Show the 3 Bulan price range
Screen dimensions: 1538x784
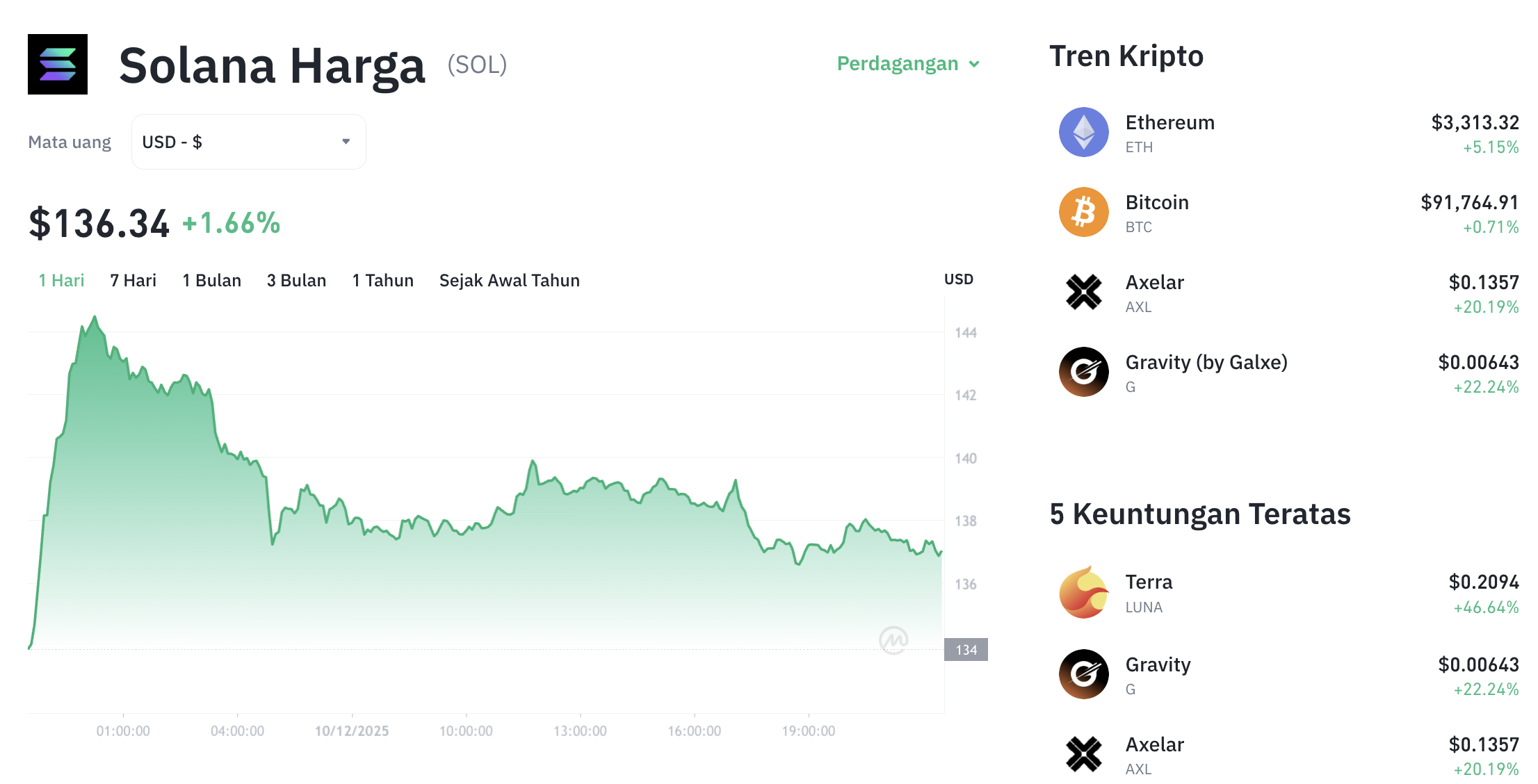pyautogui.click(x=296, y=281)
